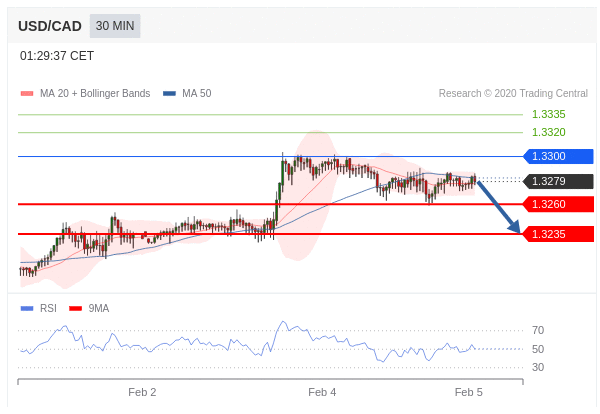Click the Research 2020 Trading Central credit
This screenshot has height=414, width=600.
click(513, 93)
